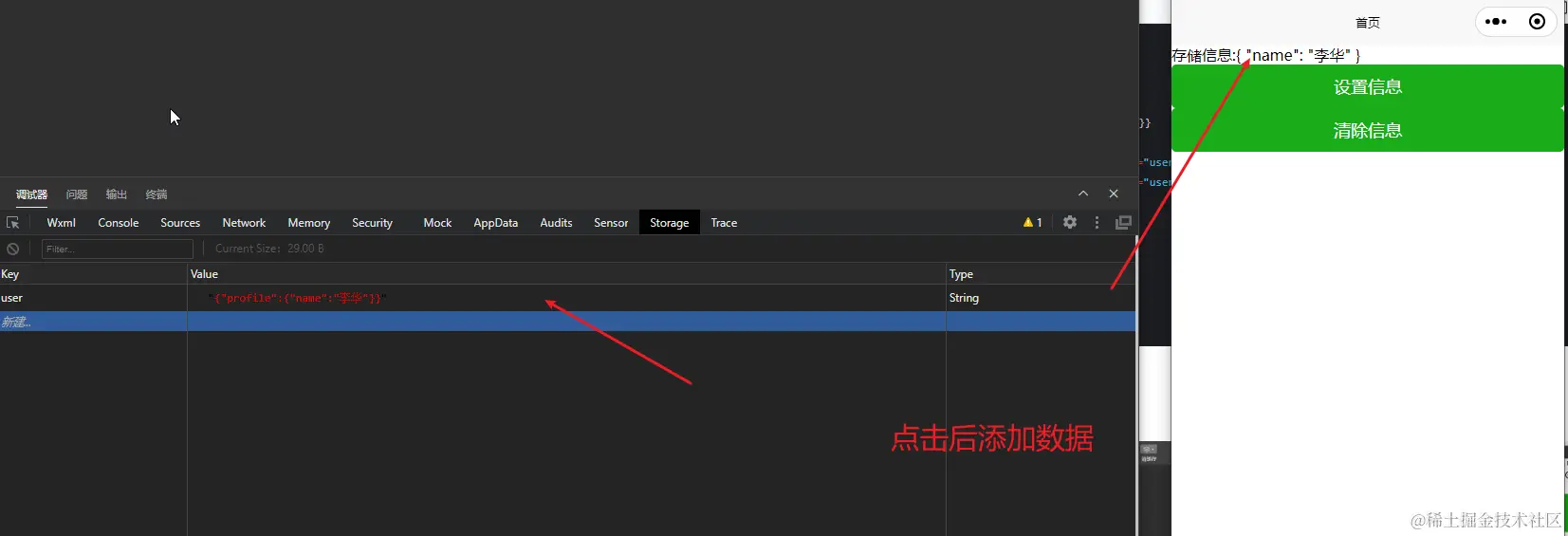The width and height of the screenshot is (1568, 536).
Task: Click the 清除信息 button
Action: pyautogui.click(x=1367, y=131)
